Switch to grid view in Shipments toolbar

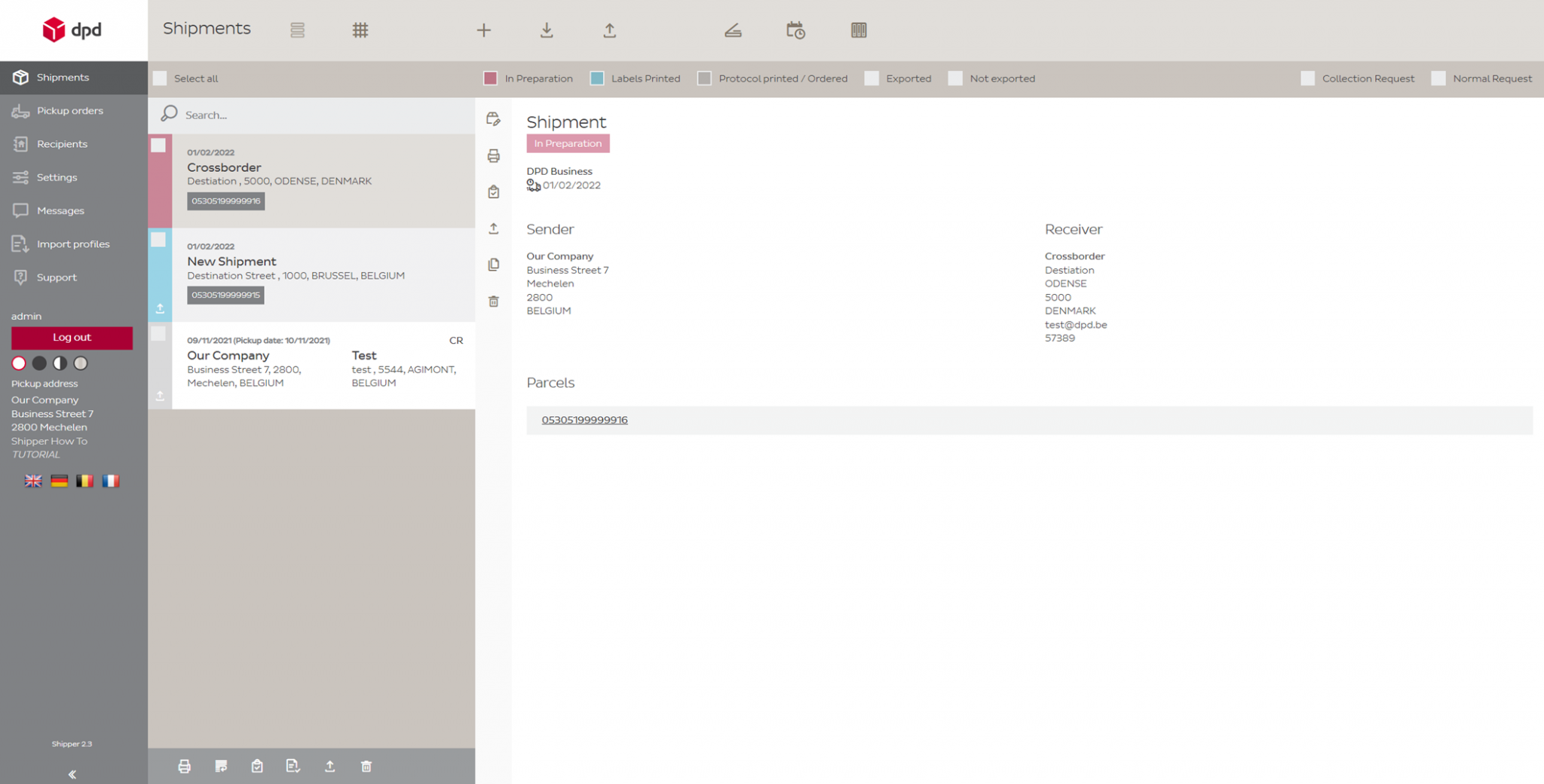click(x=360, y=30)
